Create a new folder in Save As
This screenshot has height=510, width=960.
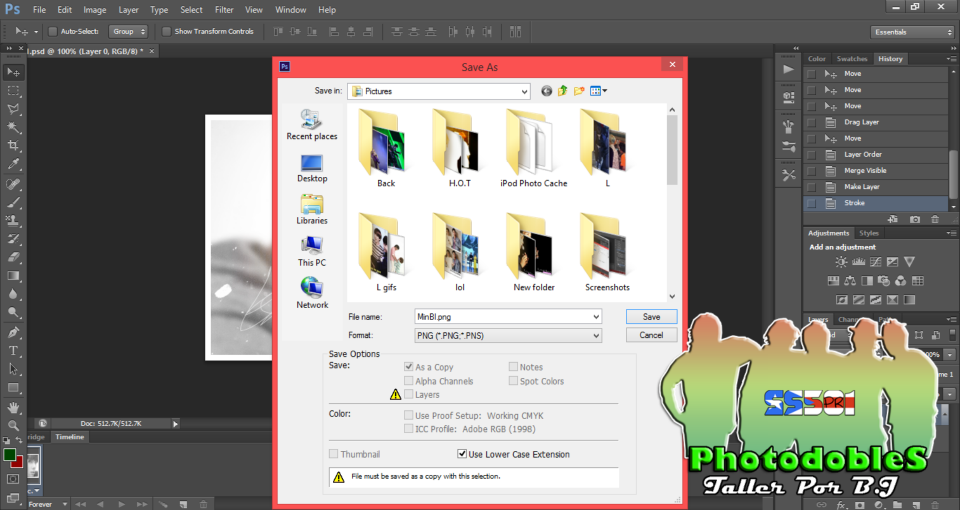click(x=579, y=91)
